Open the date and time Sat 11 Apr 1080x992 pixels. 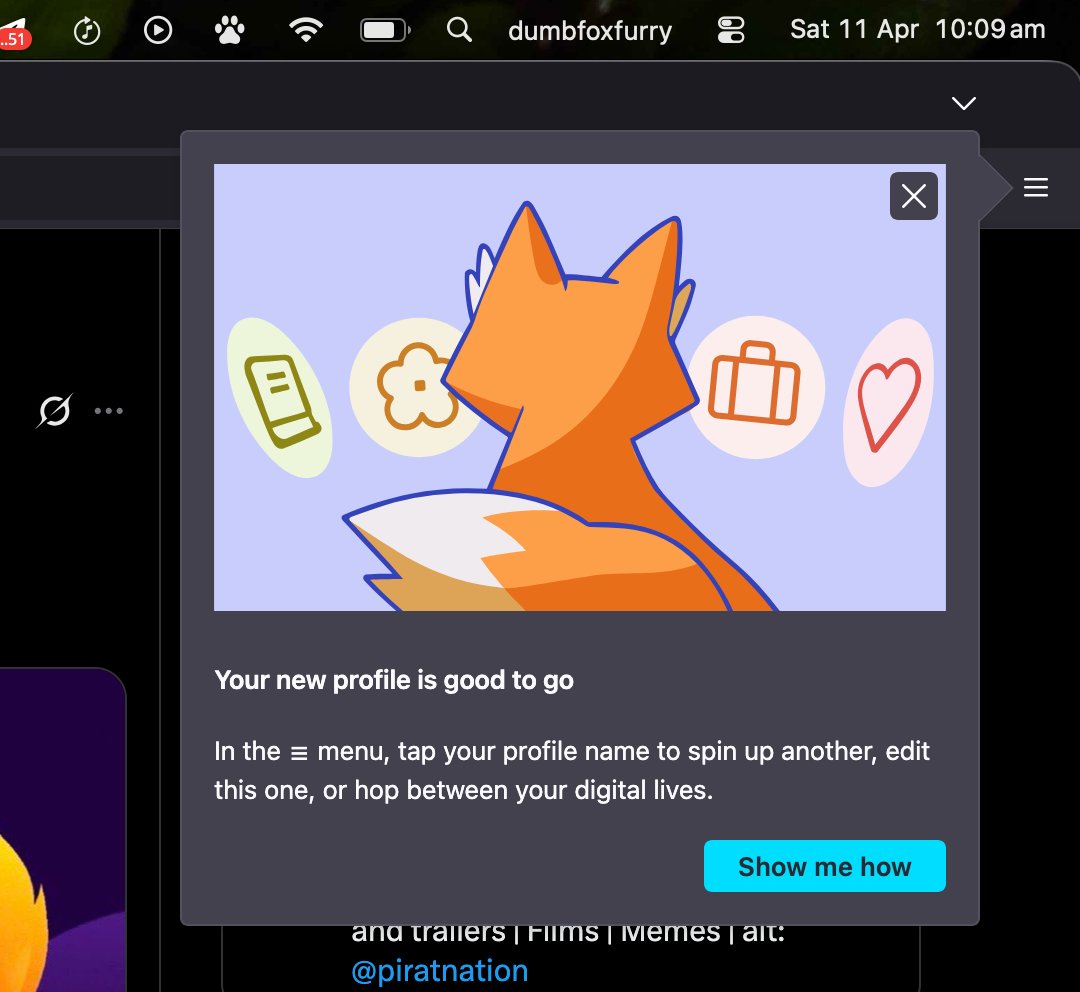click(917, 30)
